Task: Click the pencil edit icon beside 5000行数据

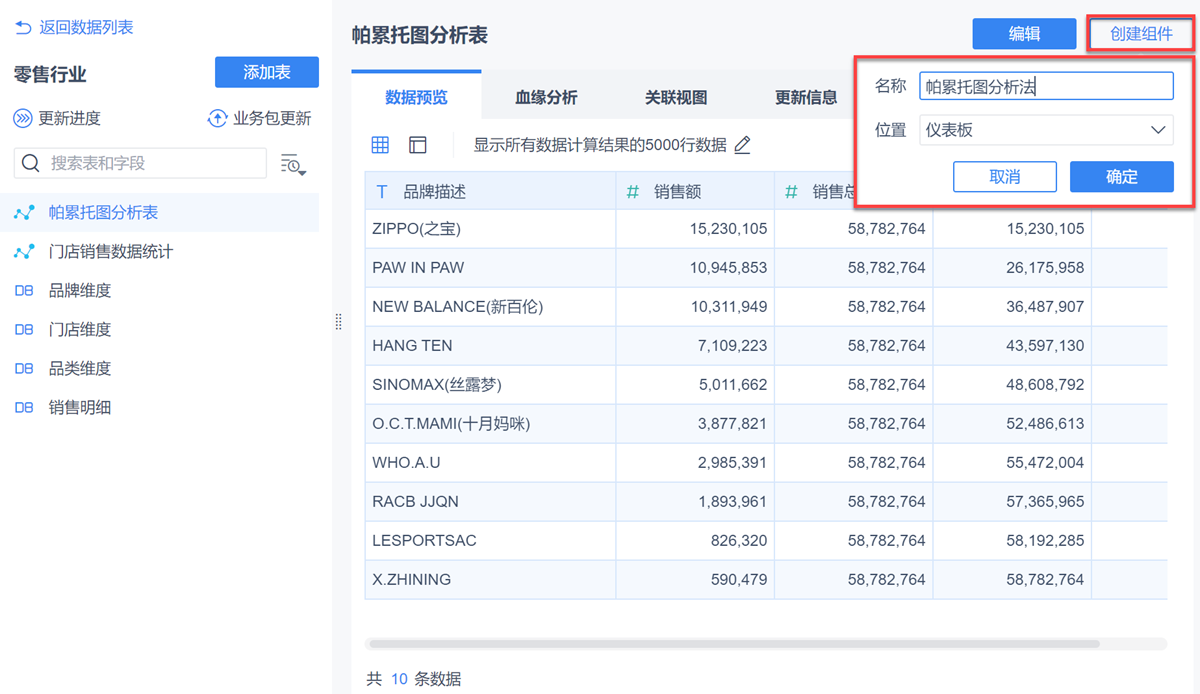Action: point(742,145)
